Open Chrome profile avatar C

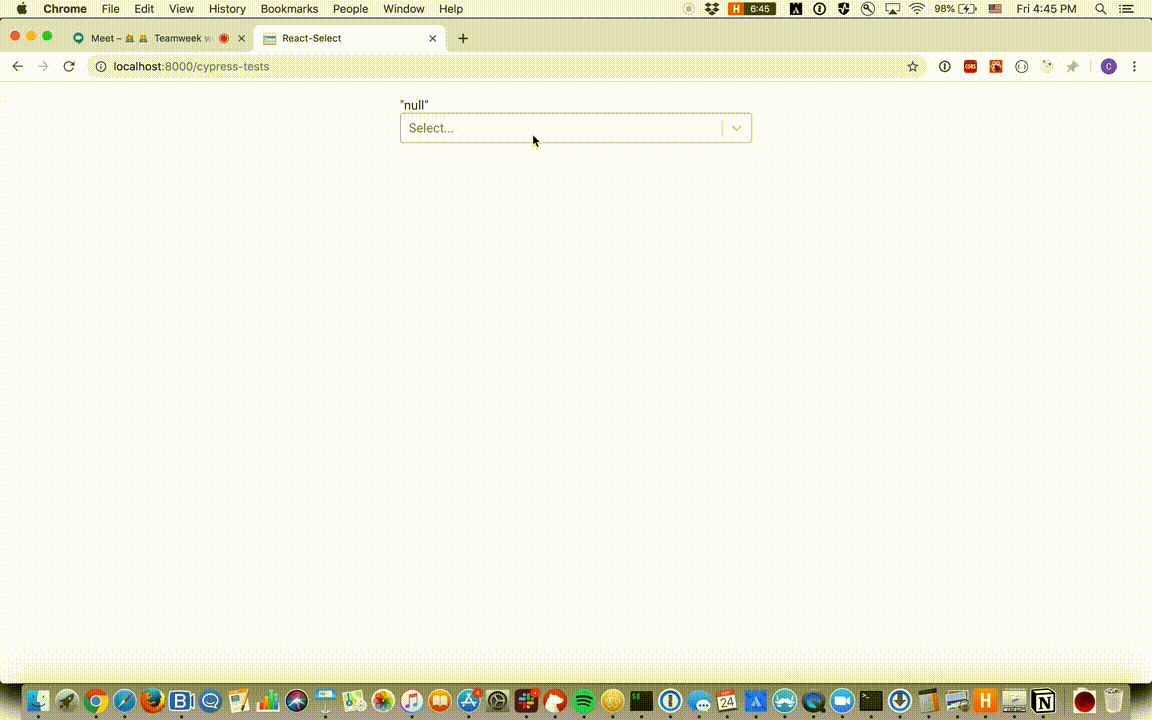pos(1109,66)
